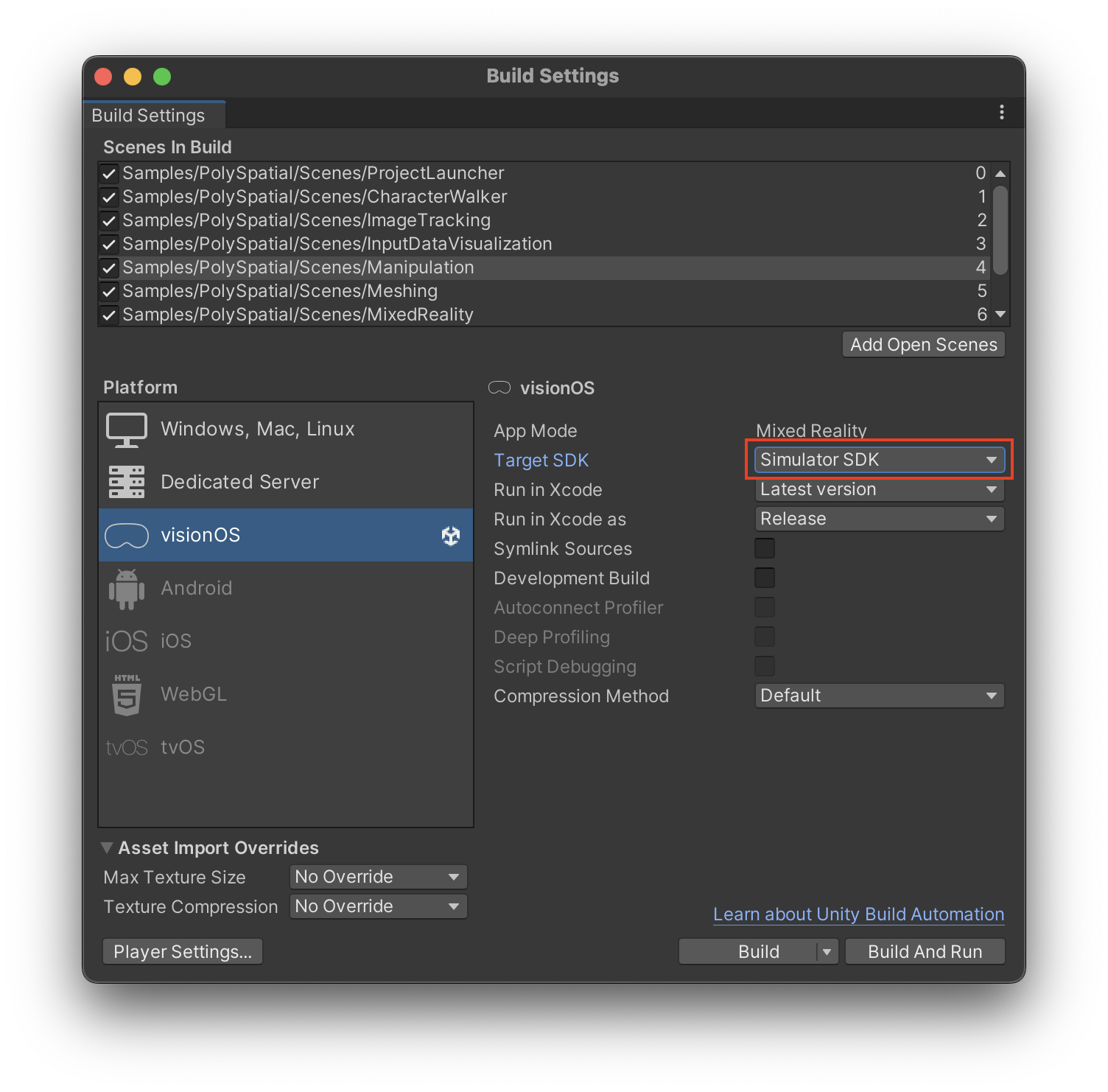Open the Max Texture Size dropdown
The height and width of the screenshot is (1092, 1108).
[x=378, y=877]
